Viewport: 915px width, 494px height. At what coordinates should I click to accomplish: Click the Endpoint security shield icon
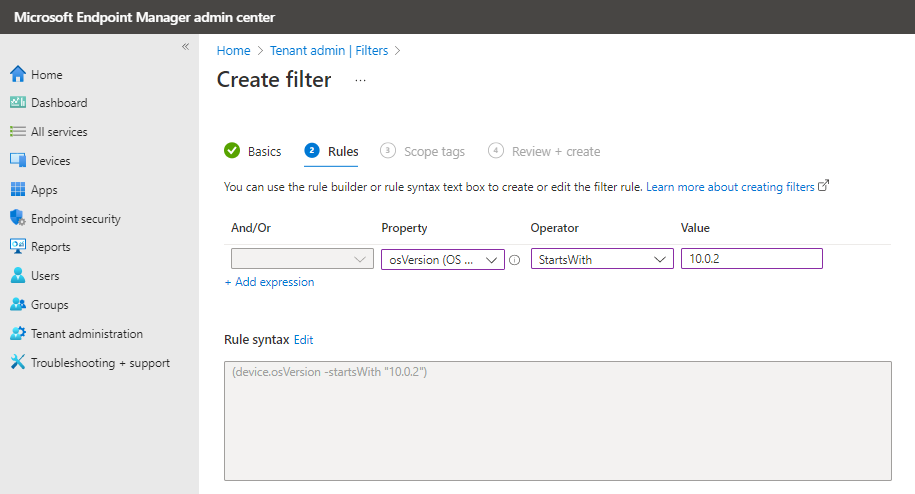click(x=18, y=218)
